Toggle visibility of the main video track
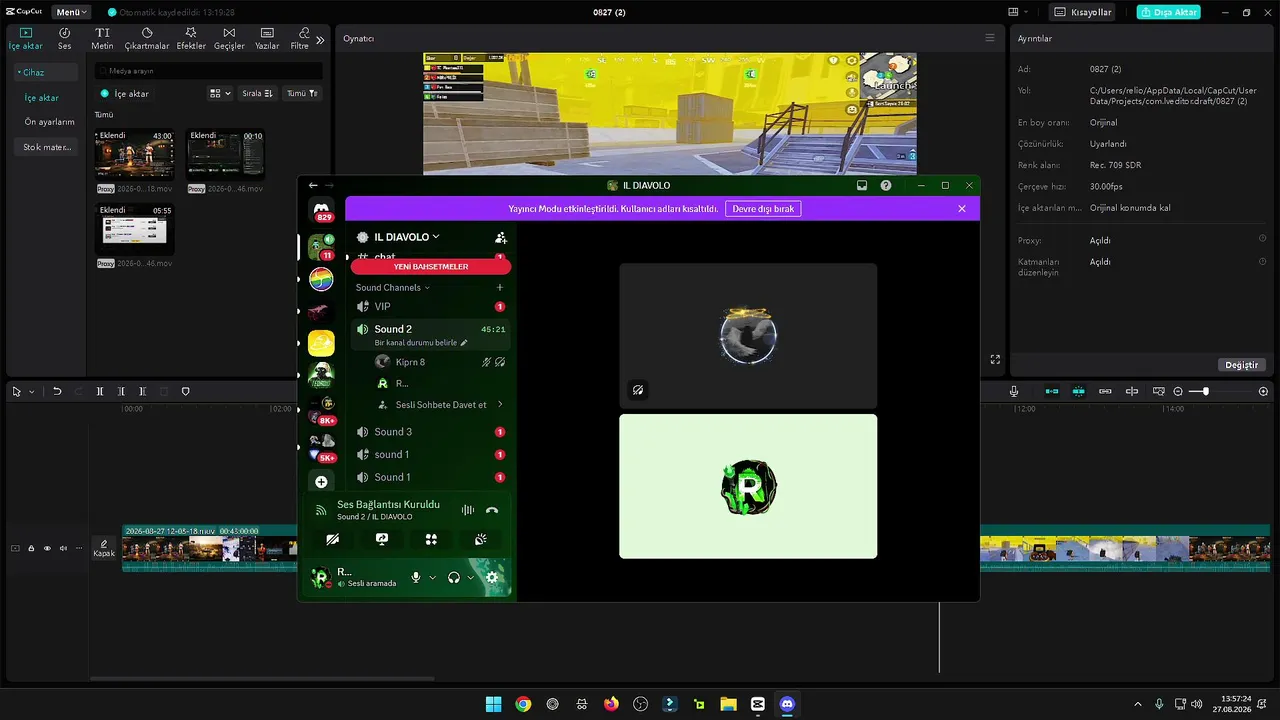The image size is (1280, 720). (47, 548)
